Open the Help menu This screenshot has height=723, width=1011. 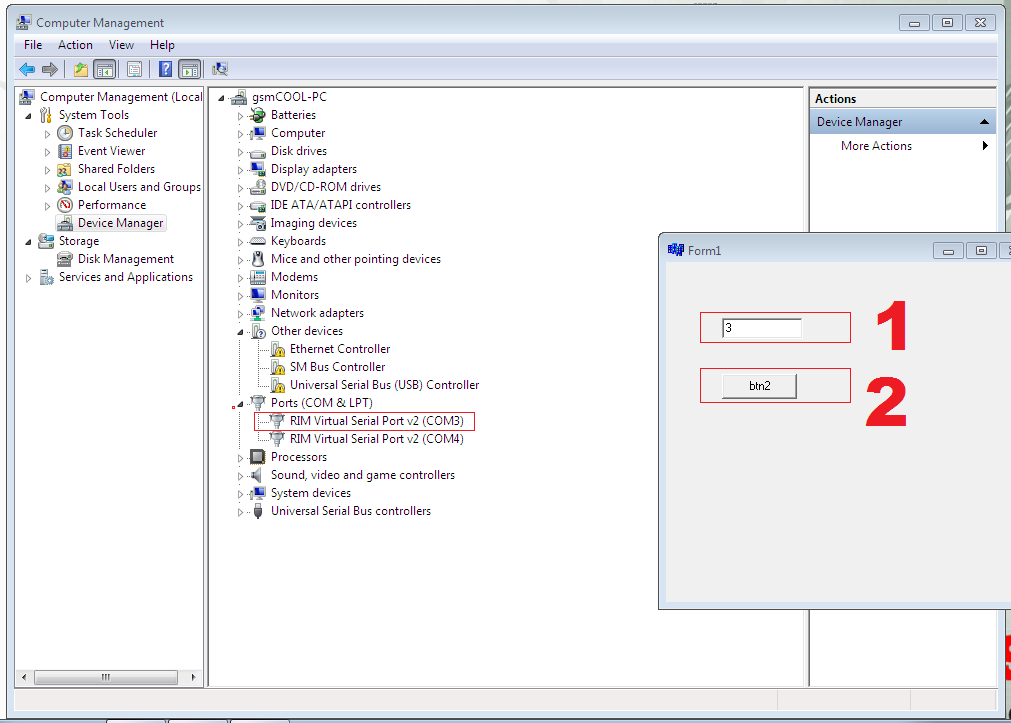[x=162, y=45]
